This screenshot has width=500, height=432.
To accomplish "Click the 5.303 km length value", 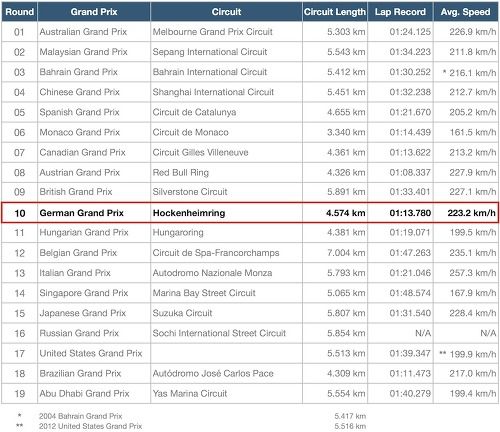I will [x=346, y=32].
